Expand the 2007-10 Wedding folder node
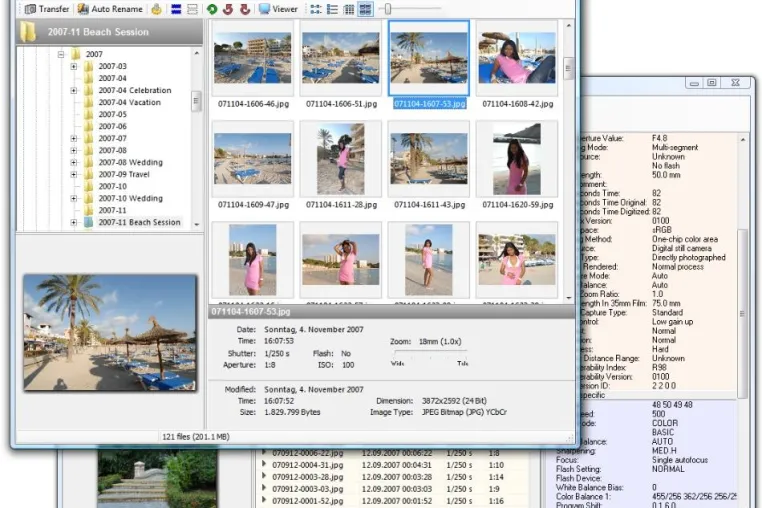Viewport: 762px width, 508px height. (74, 198)
